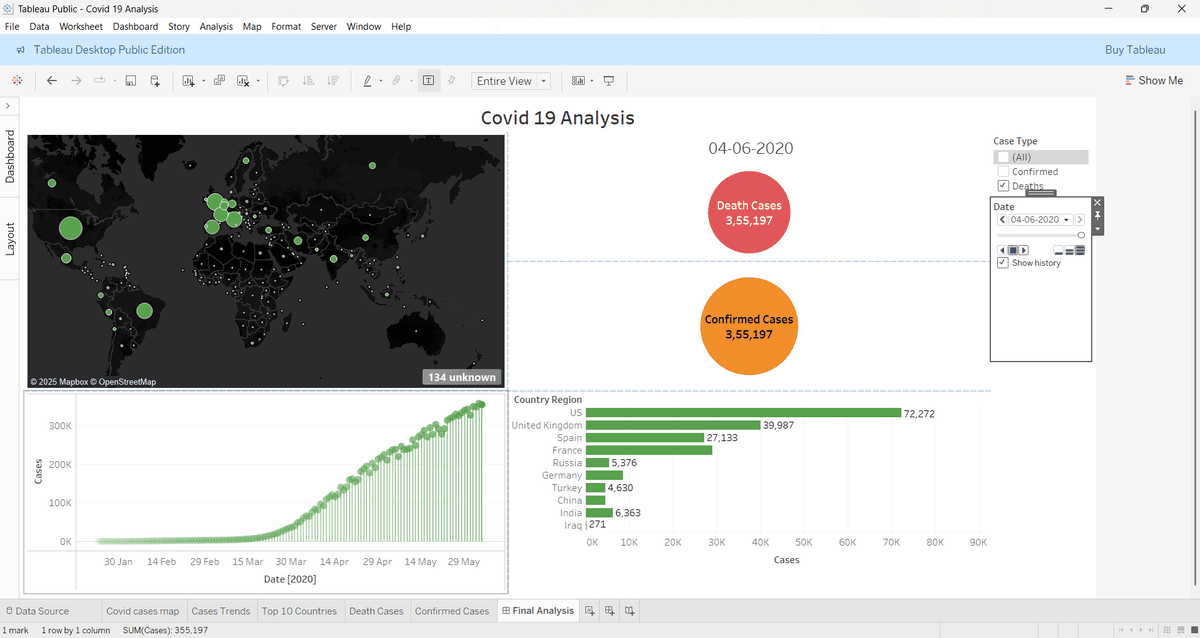This screenshot has width=1200, height=638.
Task: Disable the Deaths case type filter
Action: click(x=1003, y=185)
